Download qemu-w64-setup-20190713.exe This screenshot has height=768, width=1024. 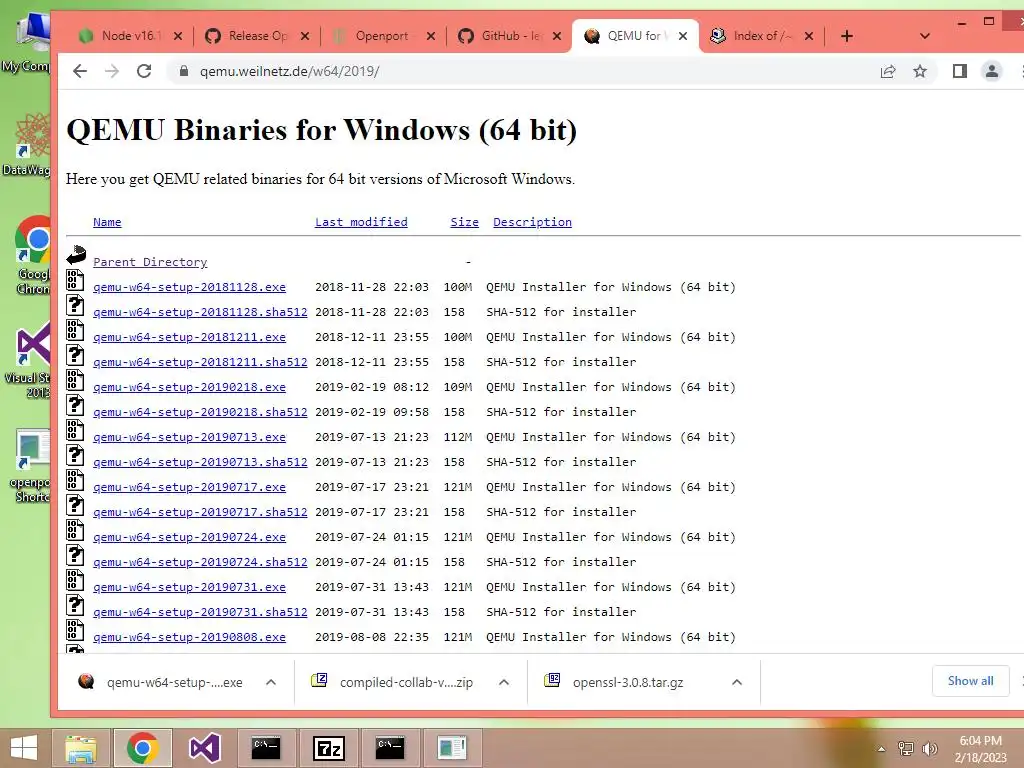[x=189, y=437]
